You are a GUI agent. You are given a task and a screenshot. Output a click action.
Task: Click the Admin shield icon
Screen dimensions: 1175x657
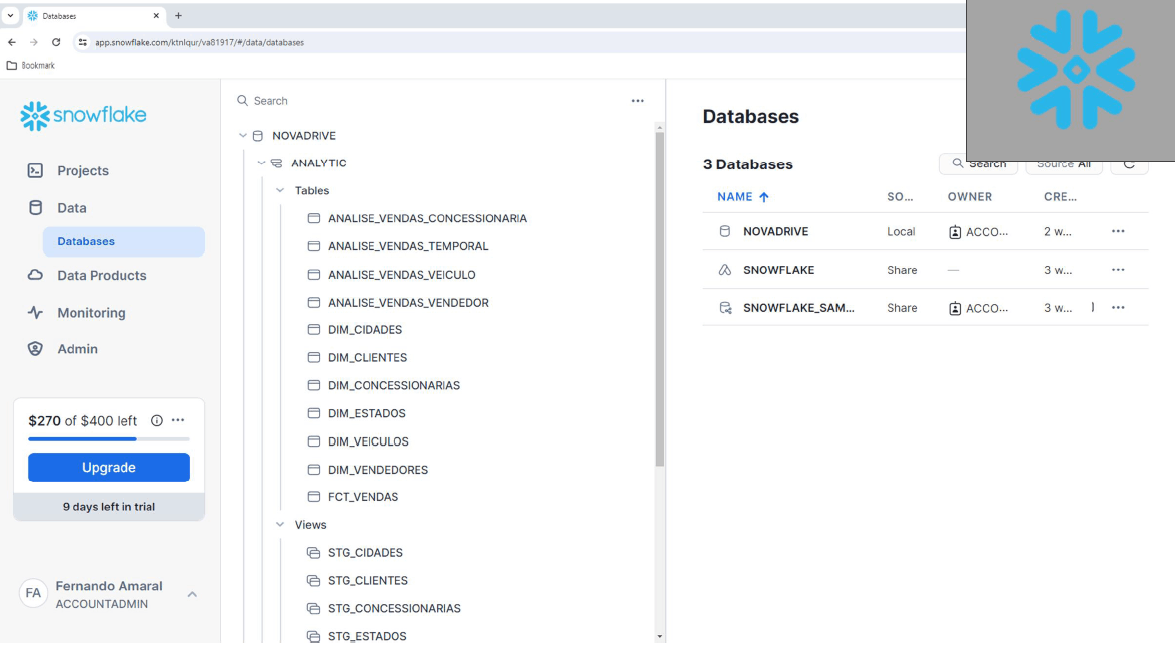(35, 348)
